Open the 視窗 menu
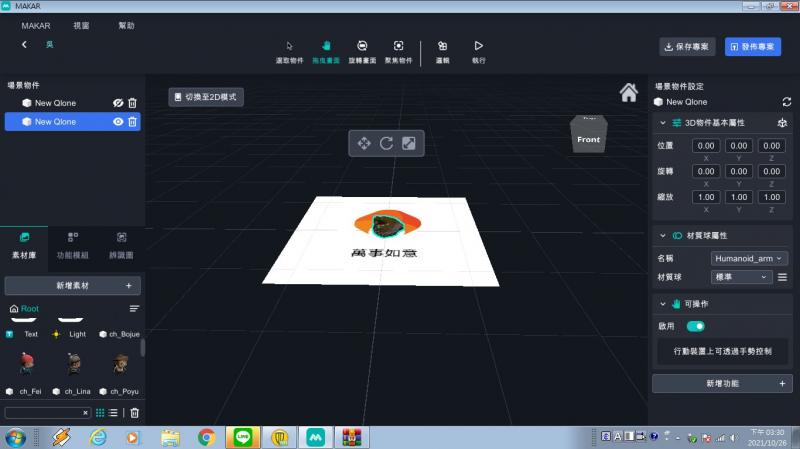This screenshot has width=800, height=449. click(x=81, y=25)
